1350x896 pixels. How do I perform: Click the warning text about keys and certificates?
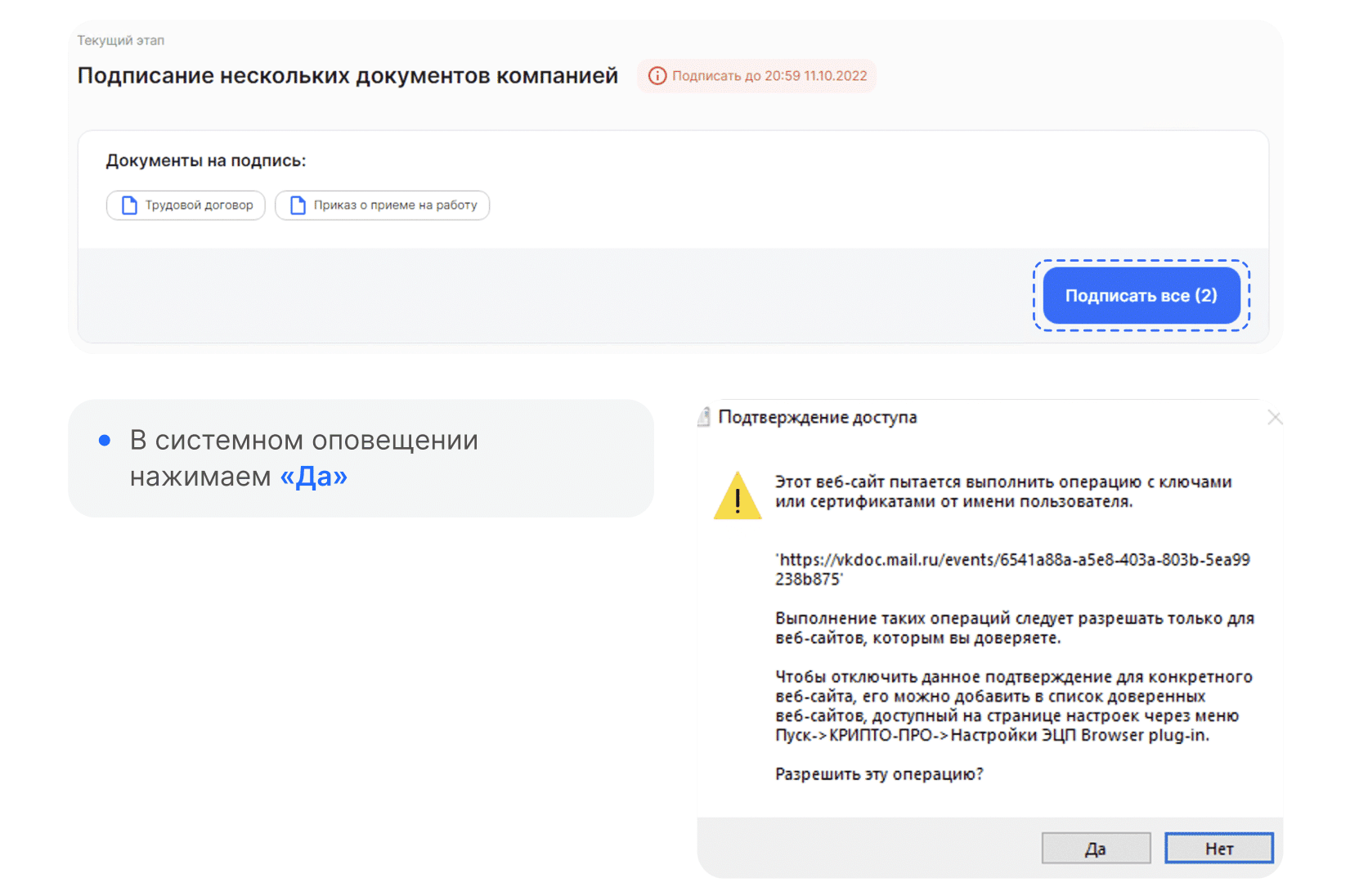(1003, 491)
